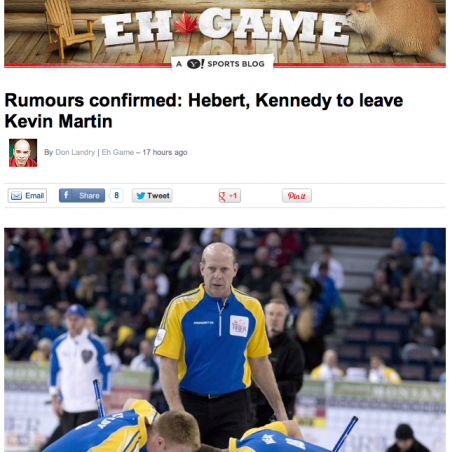
Task: Click the Eh Game banner title
Action: (226, 28)
